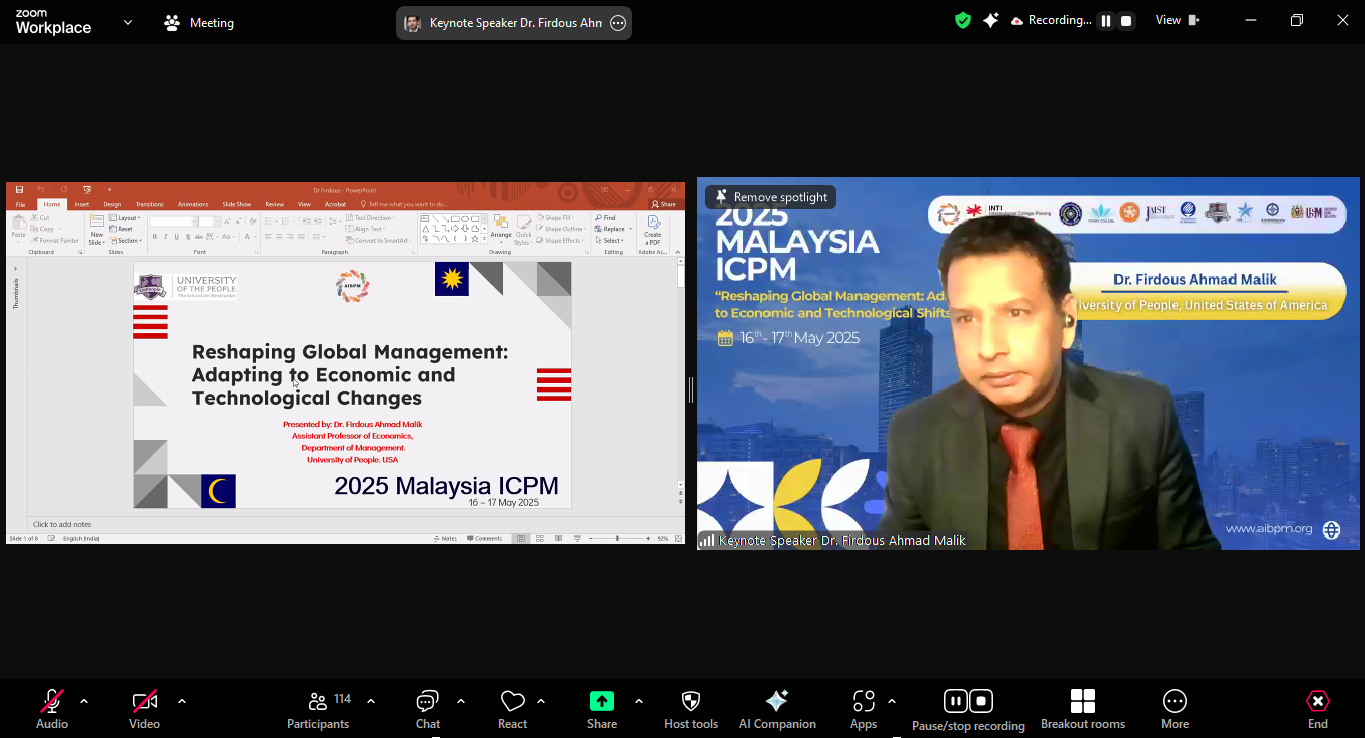This screenshot has height=738, width=1365.
Task: Expand the Video options caret
Action: (x=181, y=701)
